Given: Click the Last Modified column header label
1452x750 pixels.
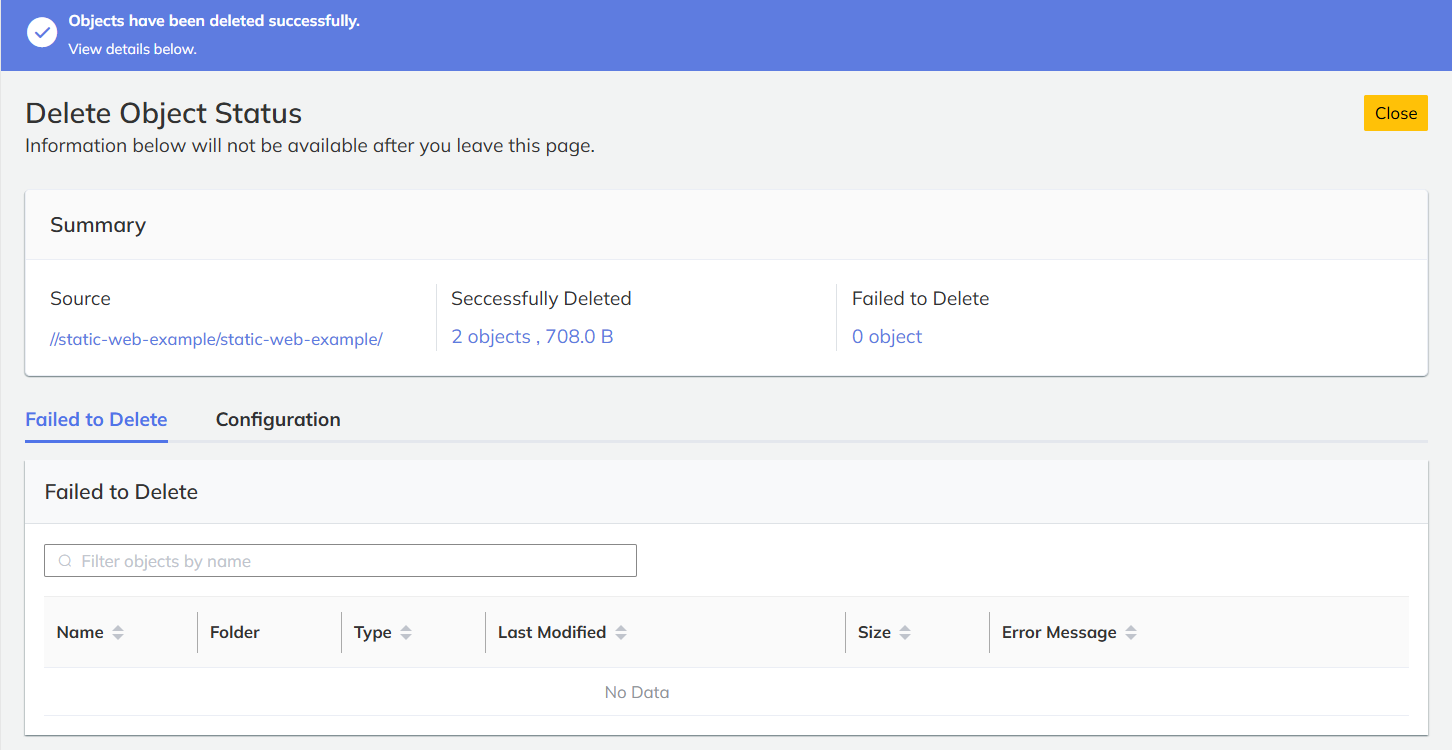Looking at the screenshot, I should (552, 633).
